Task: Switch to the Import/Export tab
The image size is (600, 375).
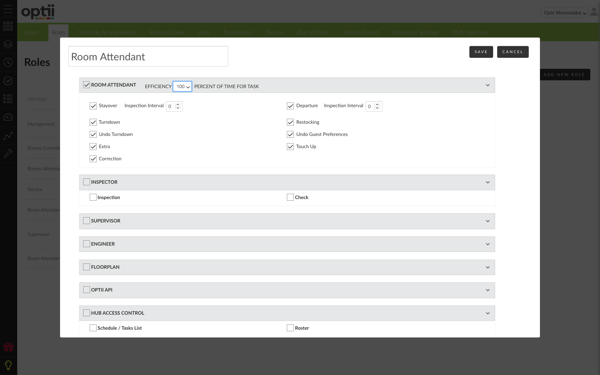Action: point(360,33)
